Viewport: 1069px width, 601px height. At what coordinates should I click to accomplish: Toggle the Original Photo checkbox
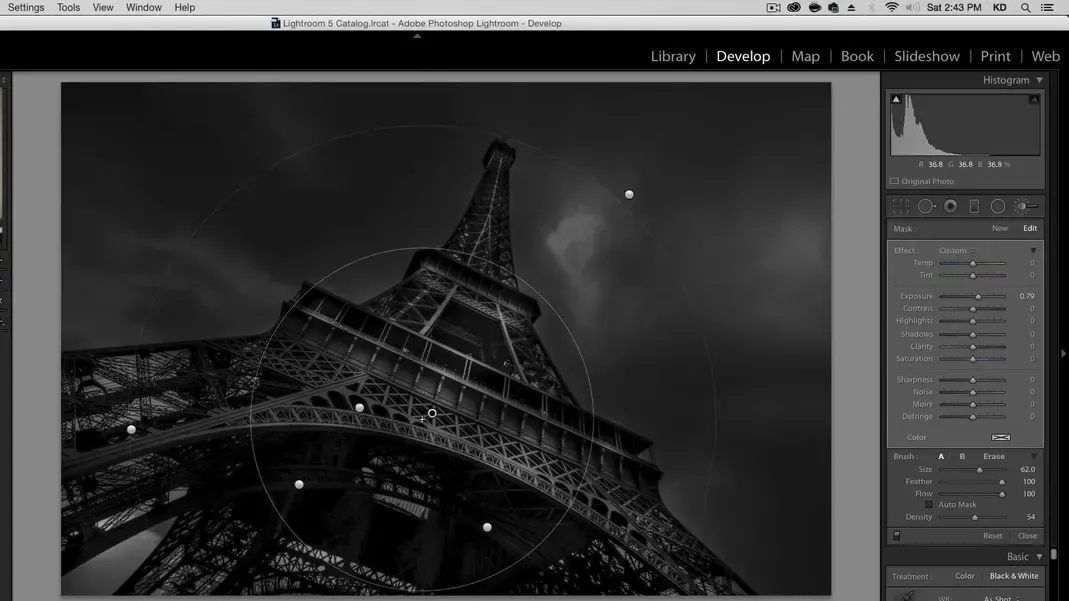point(894,182)
